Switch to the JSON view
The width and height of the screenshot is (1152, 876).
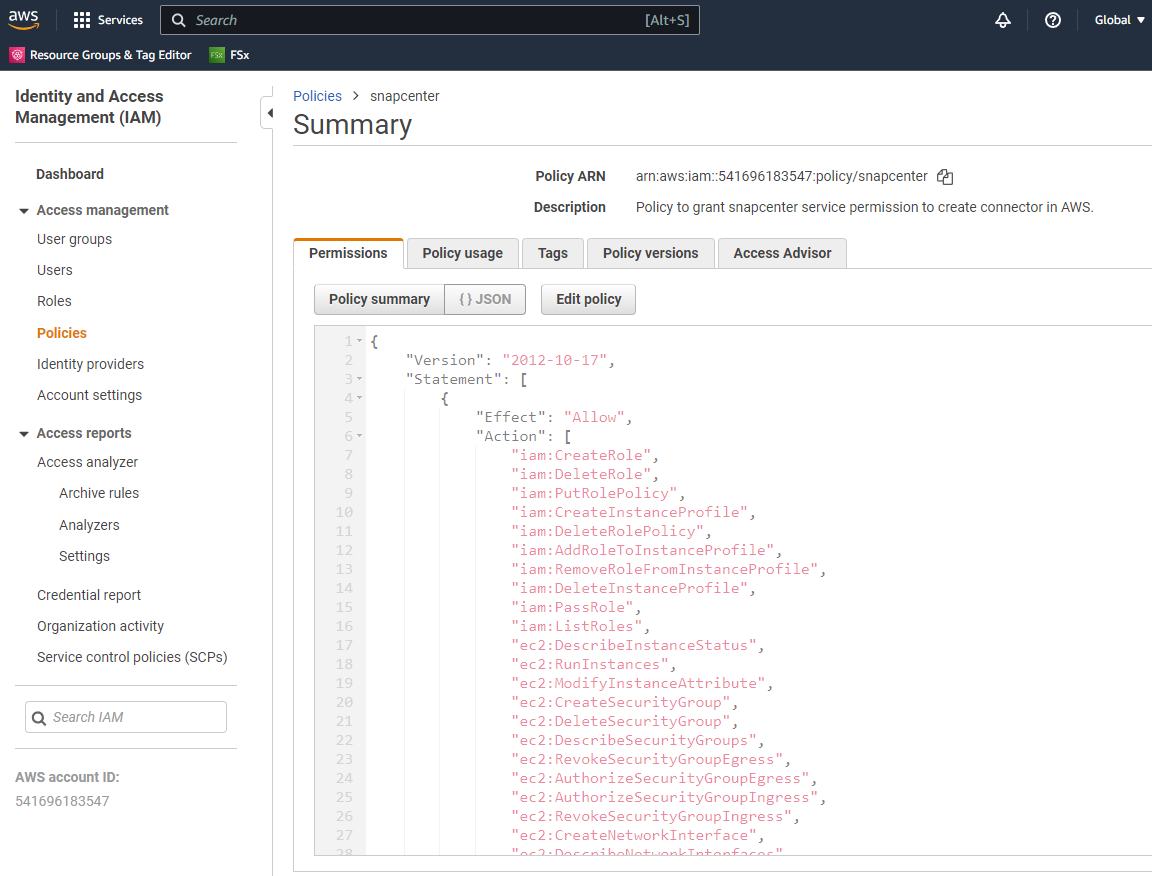(485, 299)
